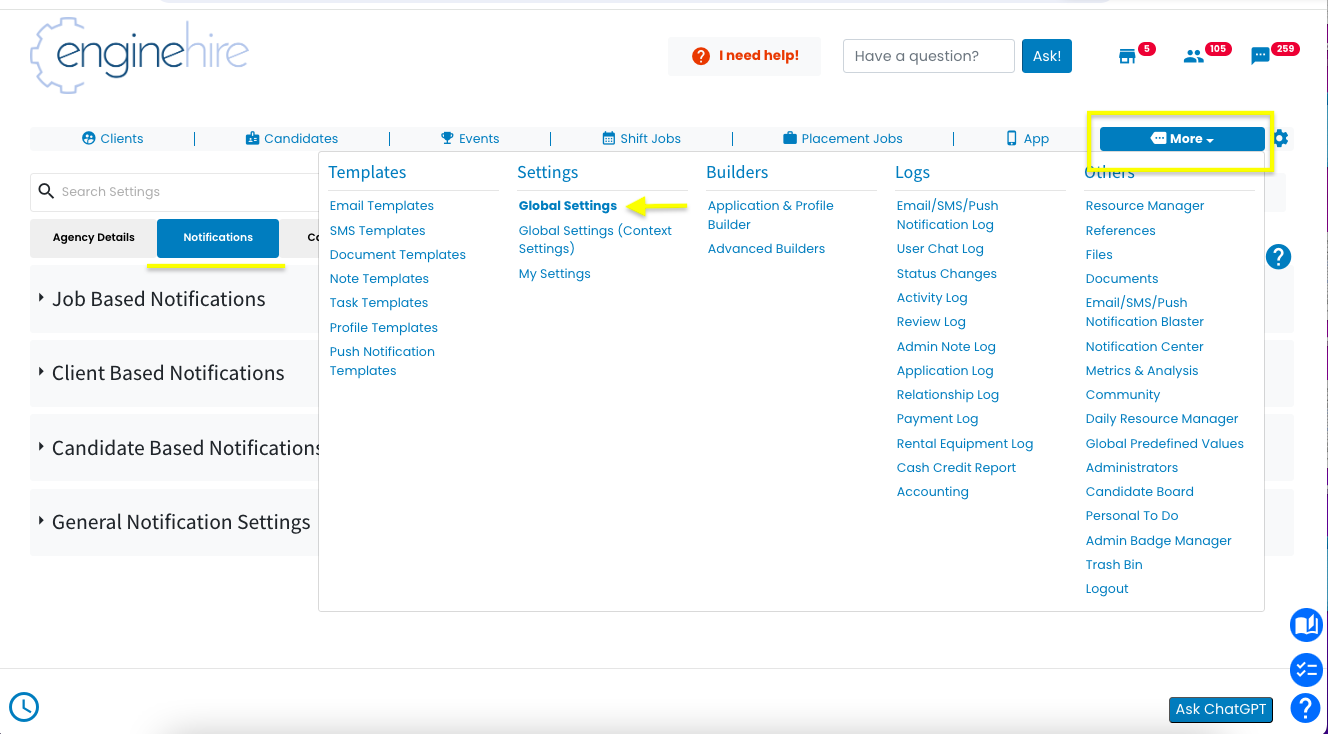Click the round question mark icon near Ask ChatGPT
This screenshot has width=1328, height=734.
pos(1305,708)
